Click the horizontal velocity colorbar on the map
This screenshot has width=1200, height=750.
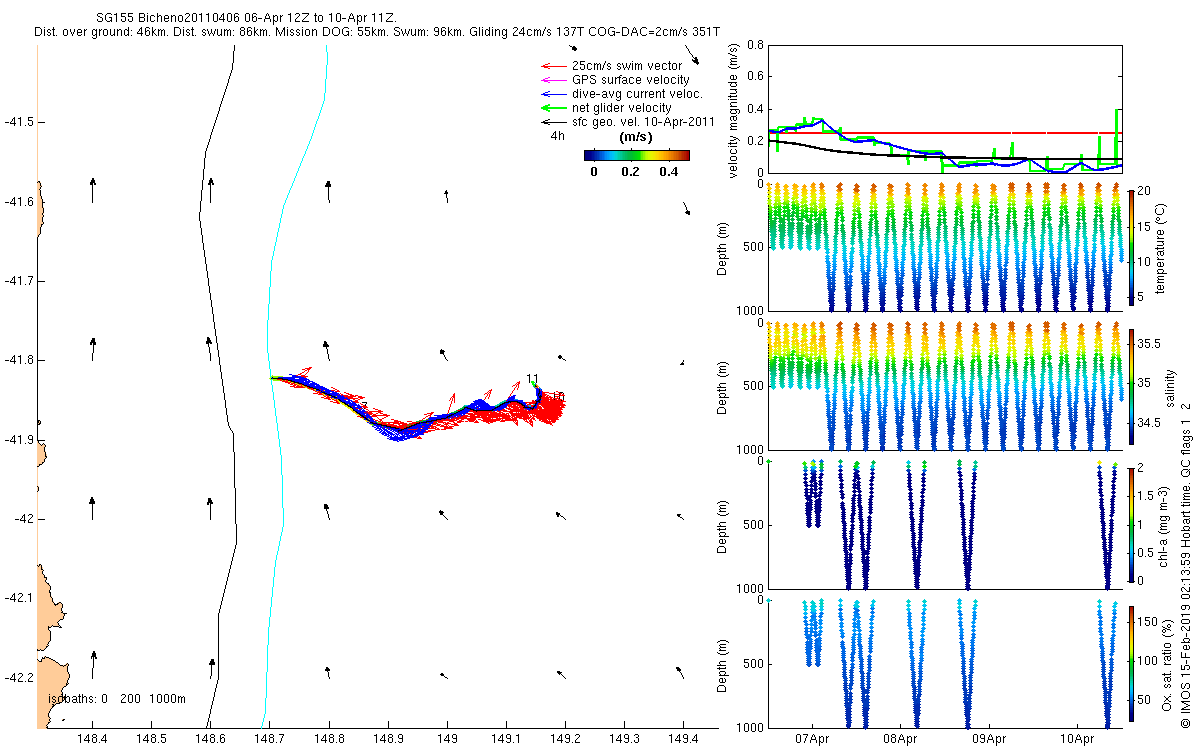[x=637, y=155]
